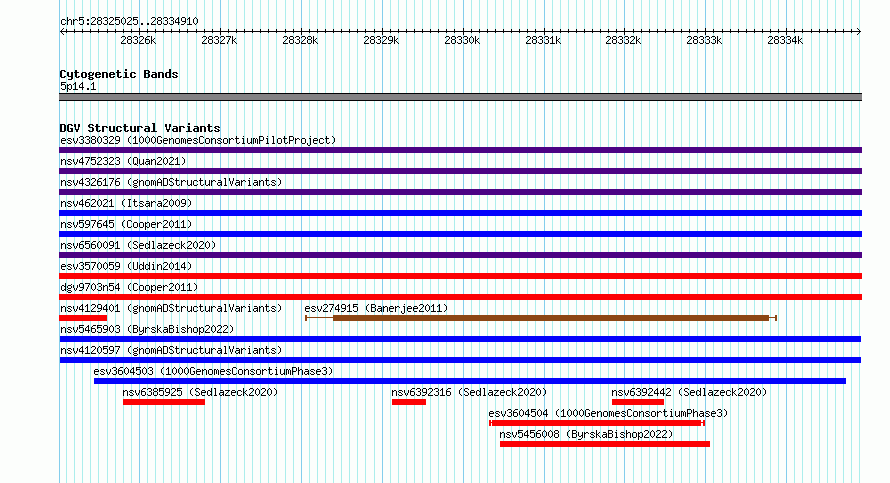Select the red nsv6385925 variant bar
The height and width of the screenshot is (483, 890).
(164, 402)
